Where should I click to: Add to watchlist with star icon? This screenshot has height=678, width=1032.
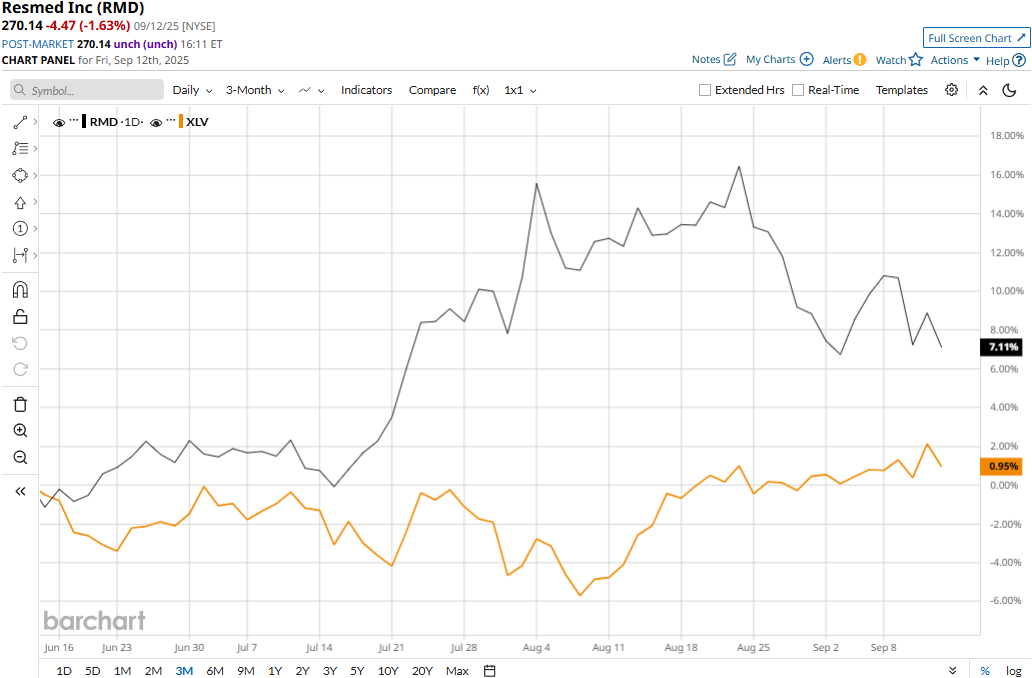pos(916,60)
